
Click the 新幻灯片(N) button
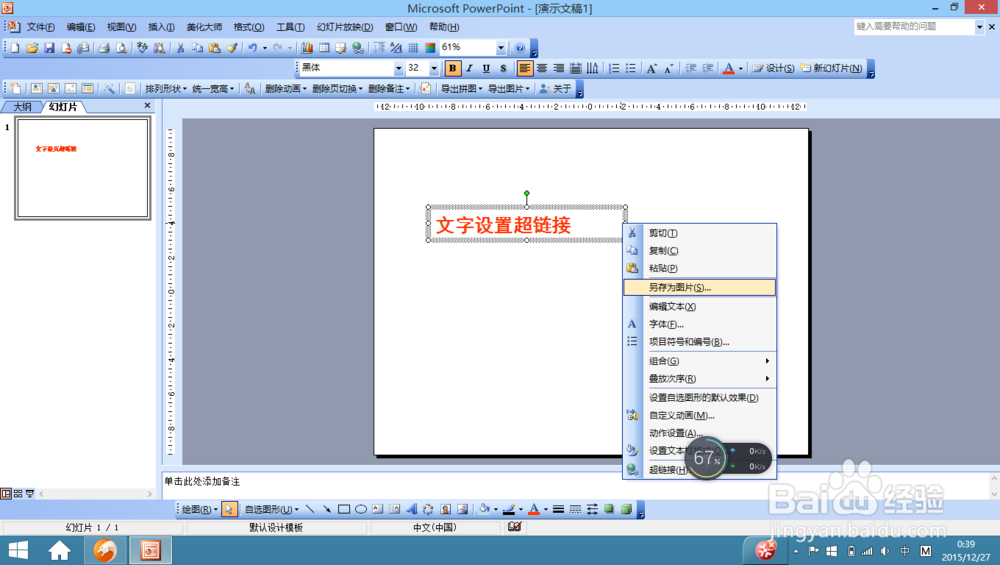pos(831,68)
